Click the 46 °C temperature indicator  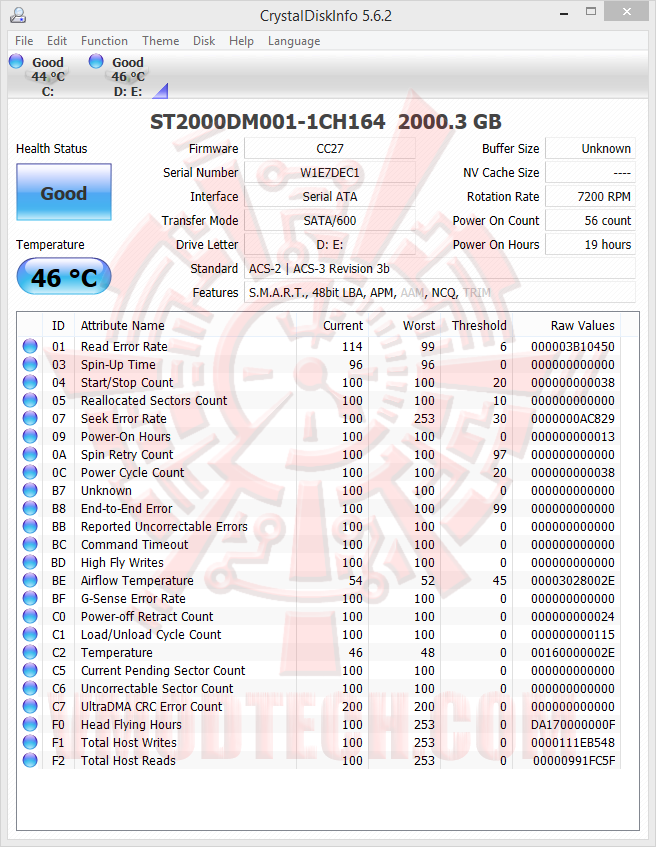(64, 277)
